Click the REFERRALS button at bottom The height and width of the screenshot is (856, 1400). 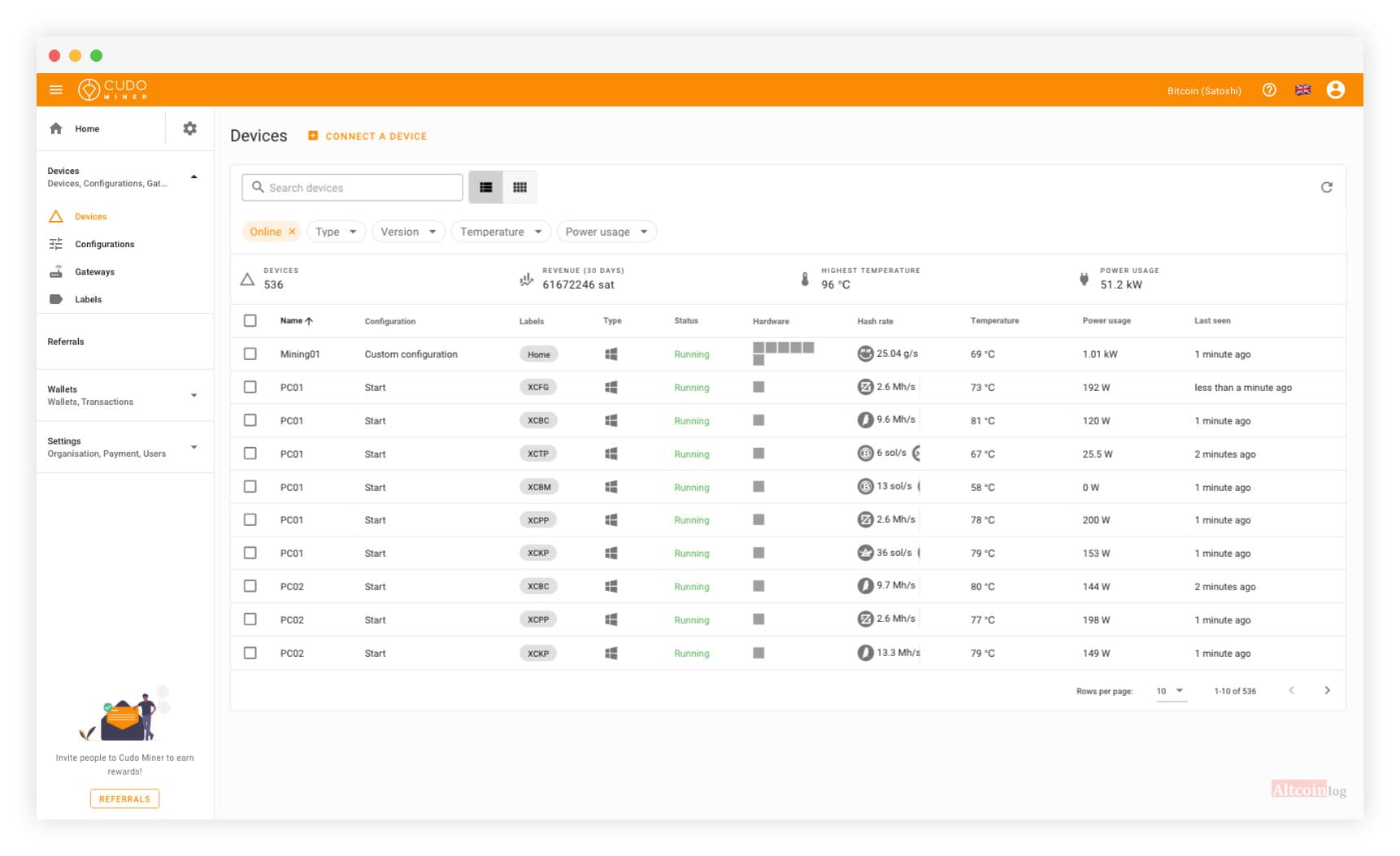point(124,799)
